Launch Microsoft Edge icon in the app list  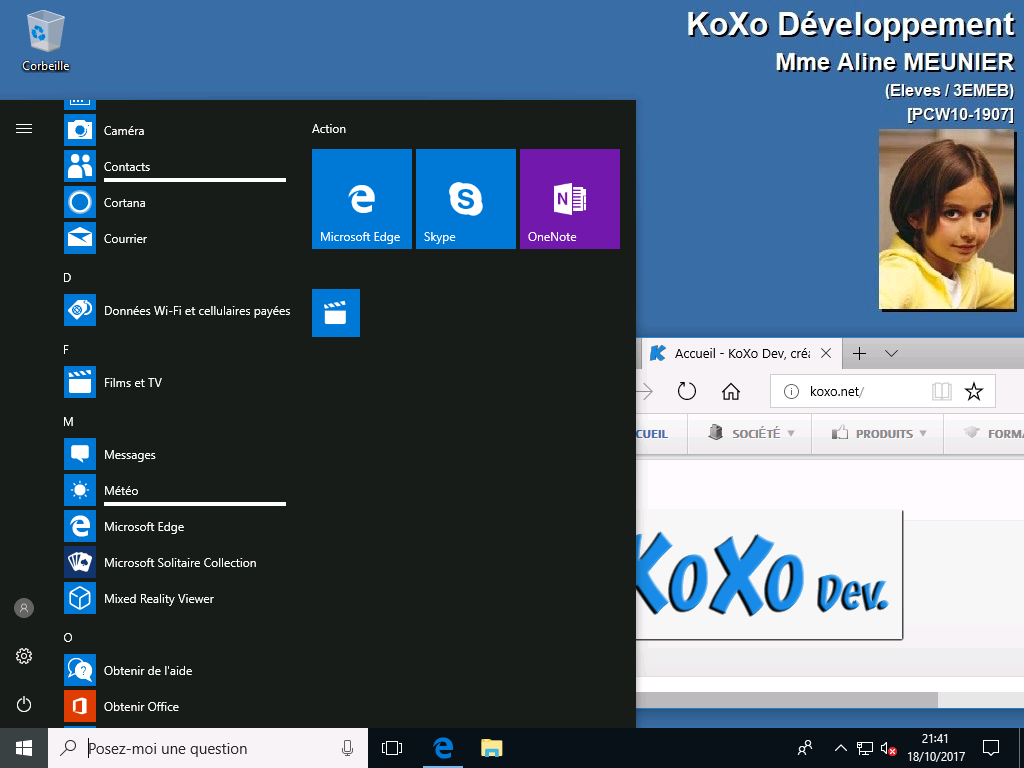click(80, 526)
